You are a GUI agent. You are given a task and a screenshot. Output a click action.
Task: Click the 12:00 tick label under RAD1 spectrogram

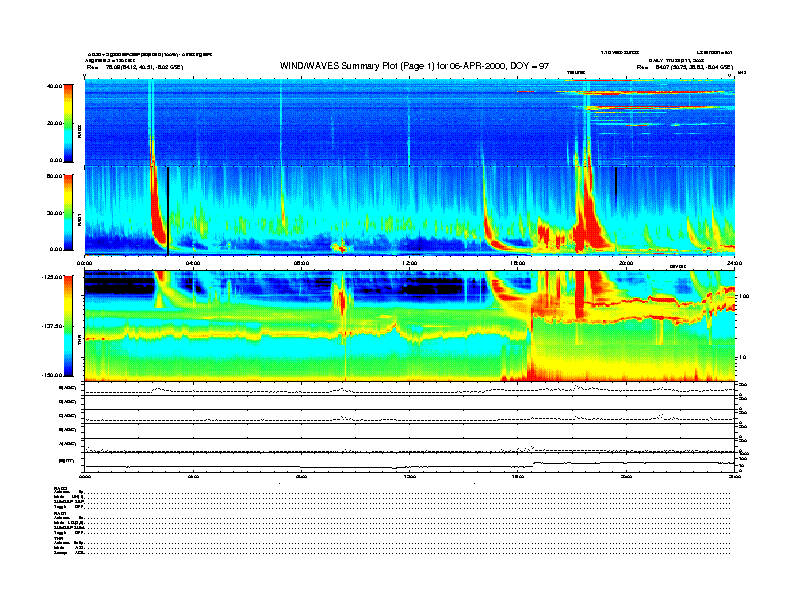coord(410,263)
